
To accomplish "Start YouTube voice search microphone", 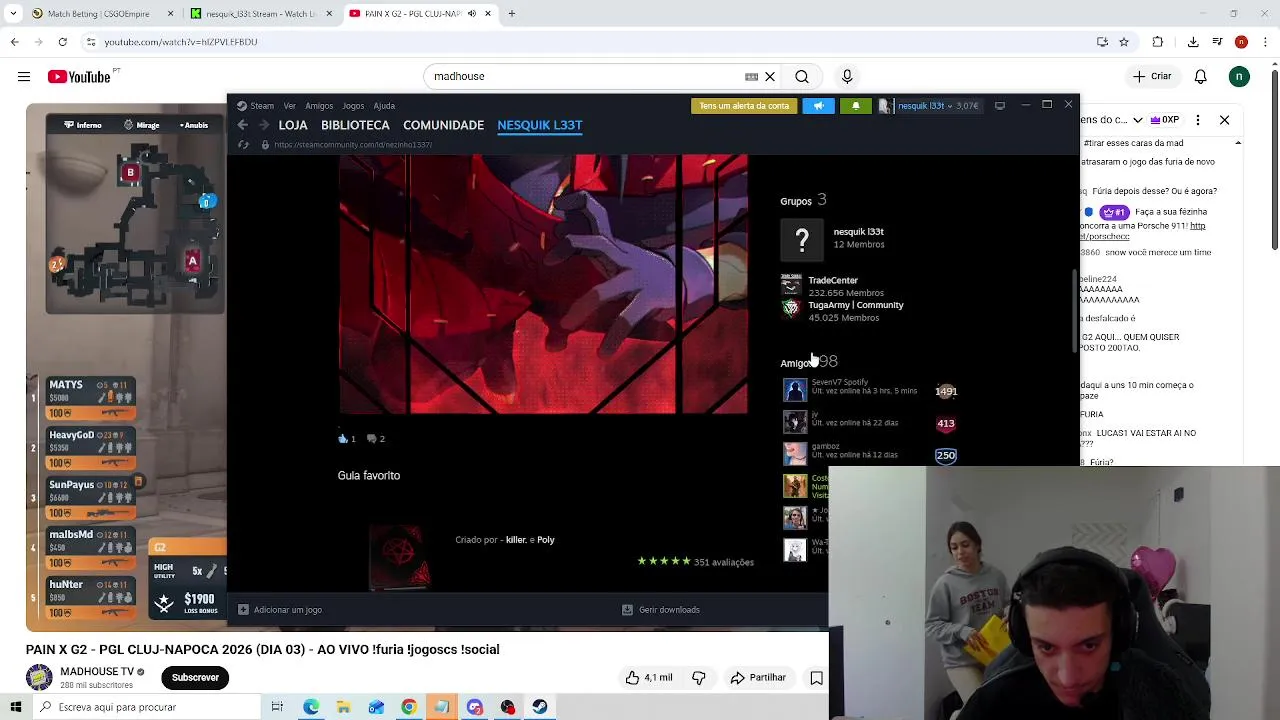I will (847, 77).
